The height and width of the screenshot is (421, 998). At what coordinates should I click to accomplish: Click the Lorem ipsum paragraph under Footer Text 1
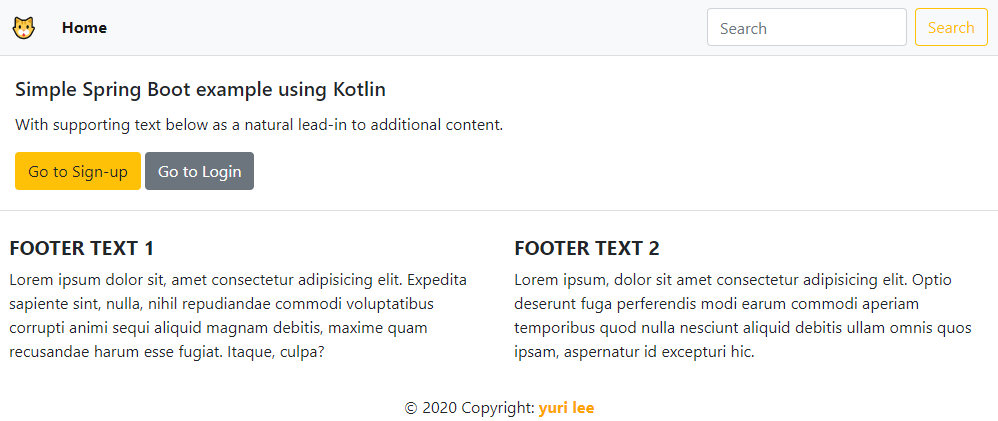coord(239,316)
